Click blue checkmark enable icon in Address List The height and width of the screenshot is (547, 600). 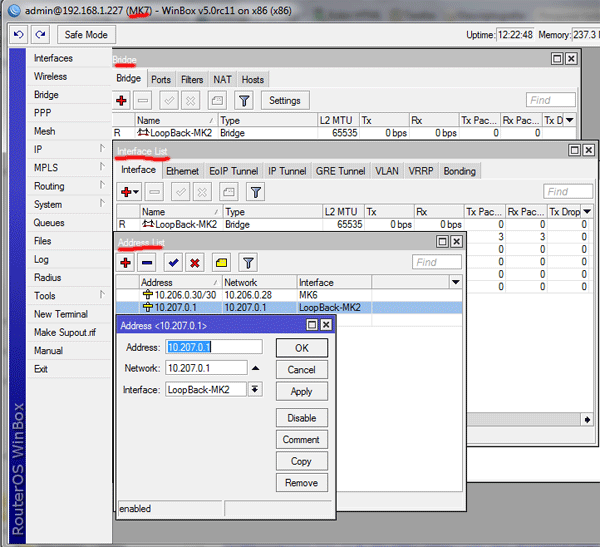(174, 263)
